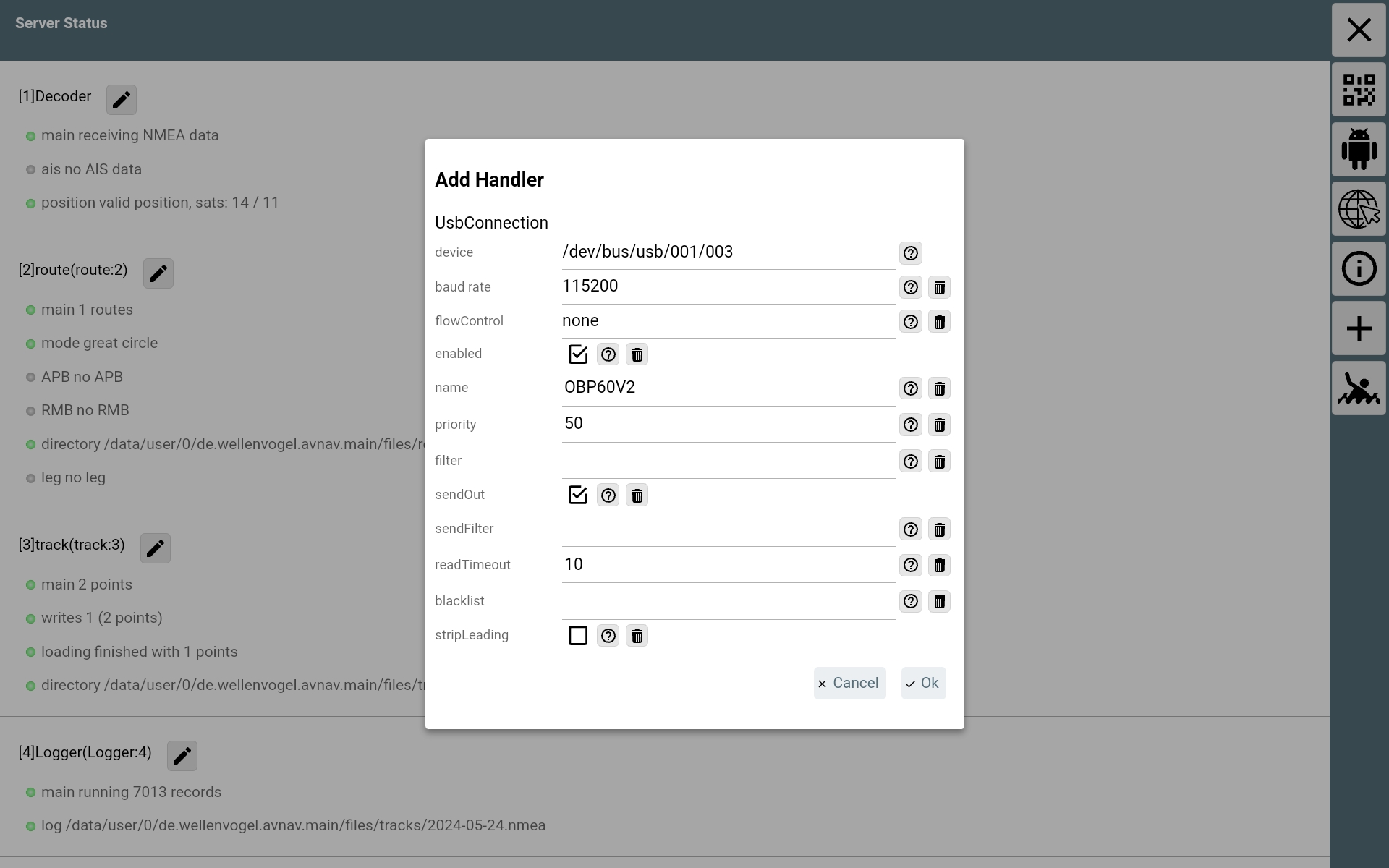Open help for baud rate

[910, 287]
